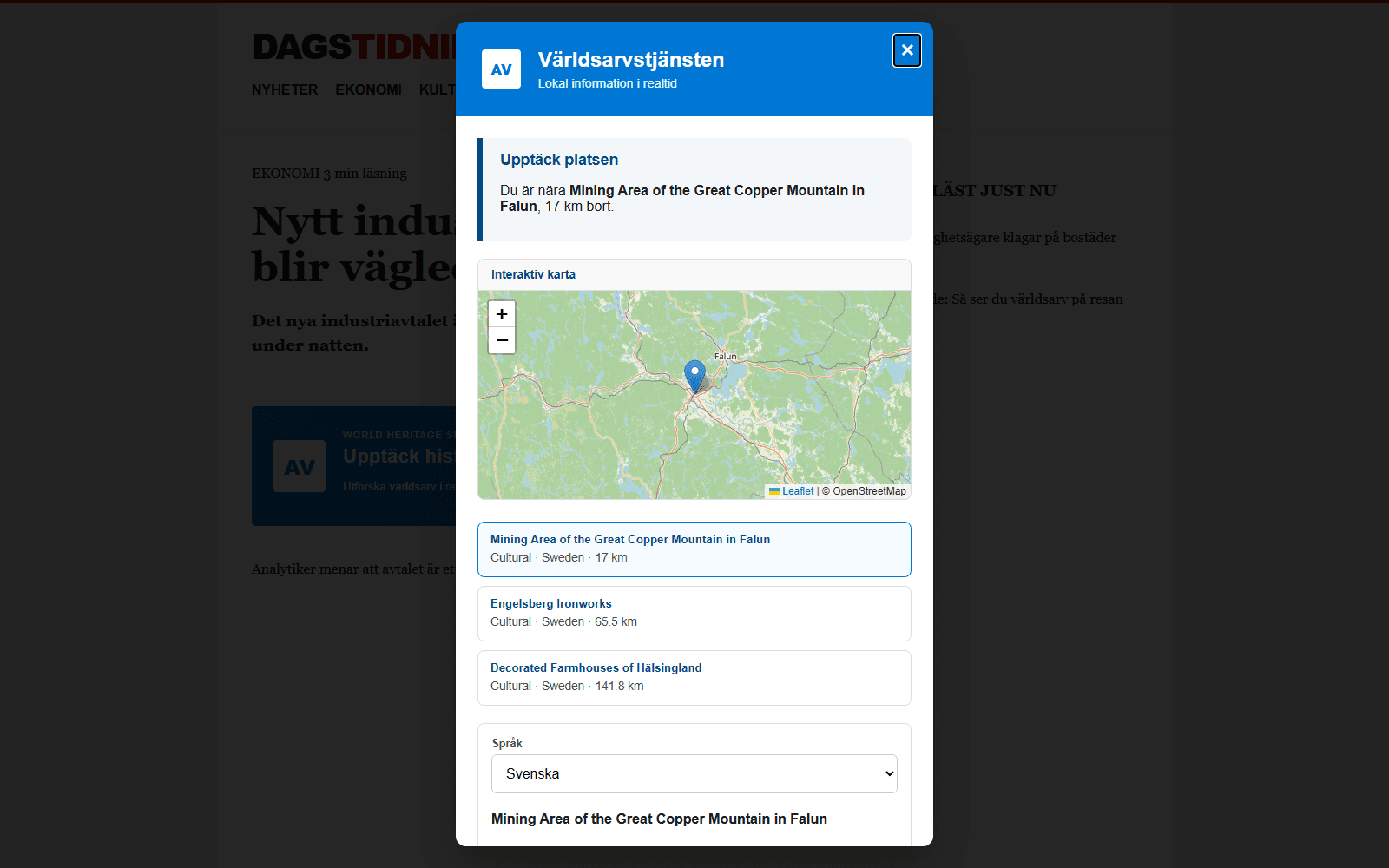Click the OpenStreetMap attribution text
Viewport: 1389px width, 868px height.
[x=869, y=491]
